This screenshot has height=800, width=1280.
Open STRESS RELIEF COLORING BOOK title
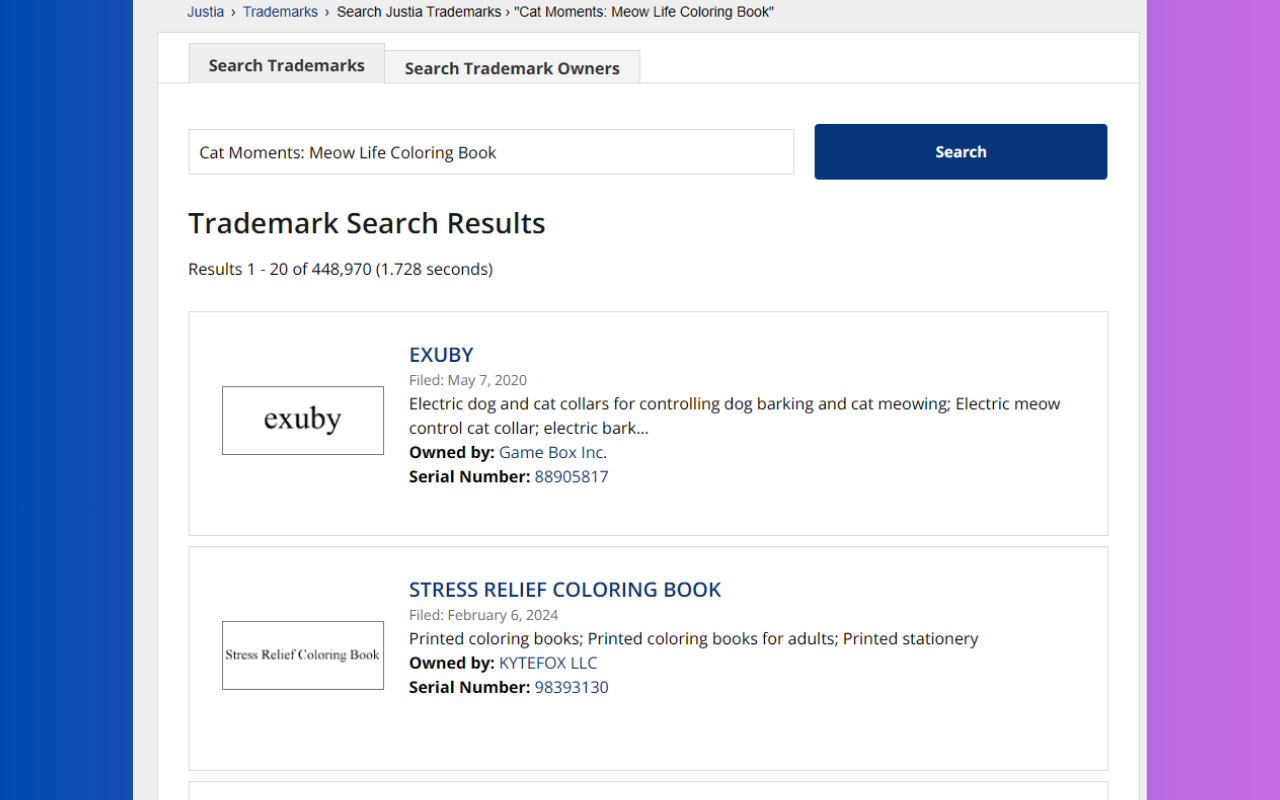point(565,589)
